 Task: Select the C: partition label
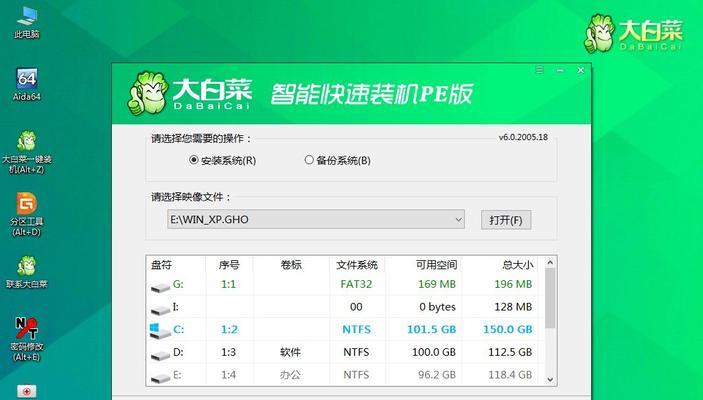pos(178,329)
